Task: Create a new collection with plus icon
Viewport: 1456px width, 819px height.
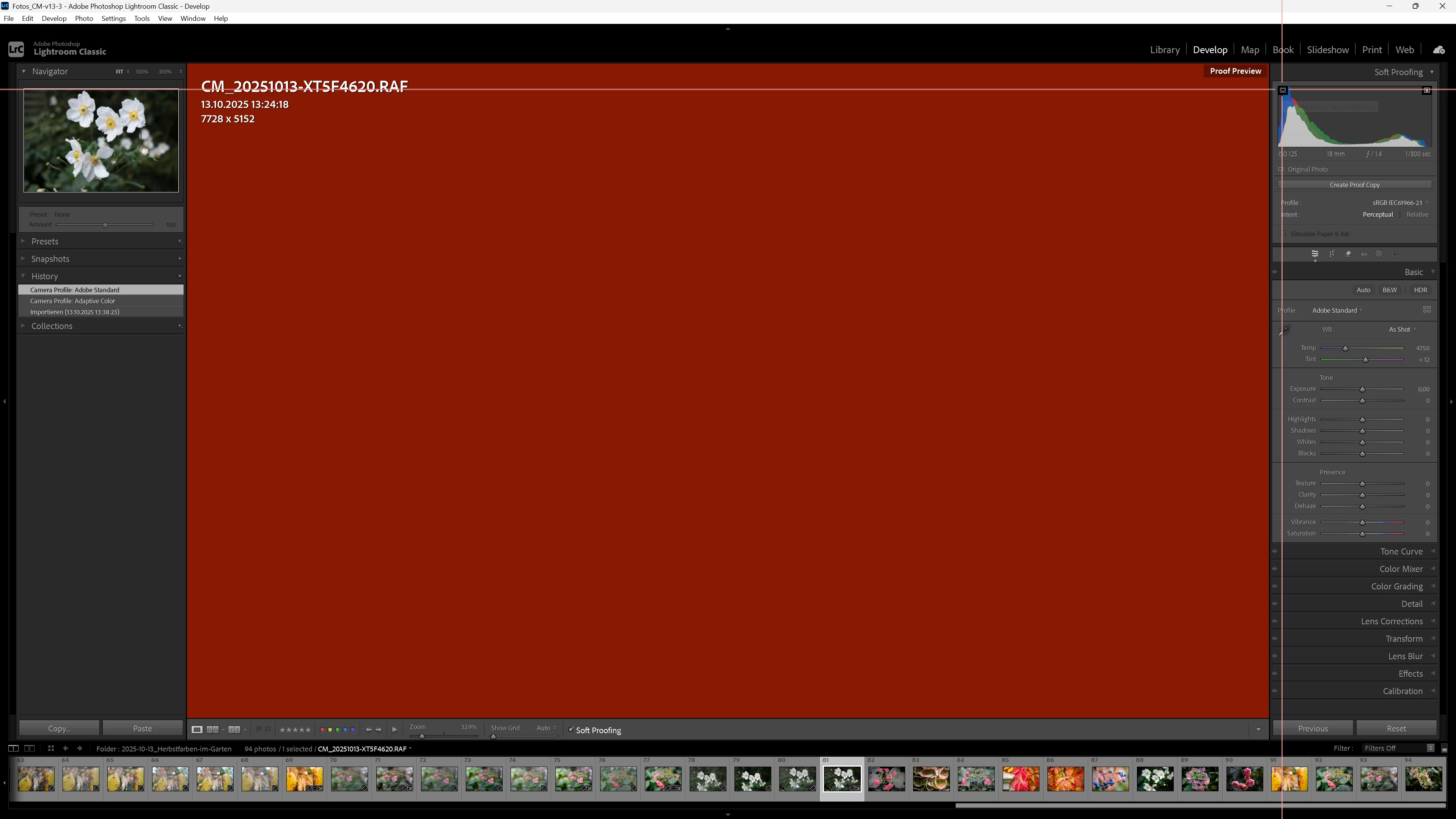Action: (180, 326)
